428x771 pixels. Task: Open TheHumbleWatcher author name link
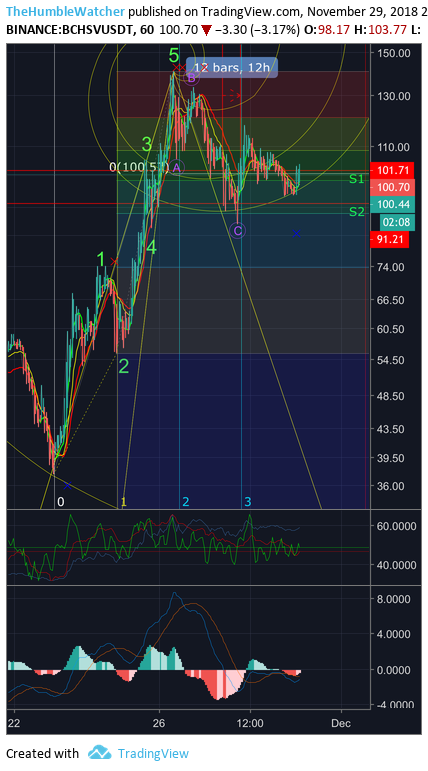(x=65, y=11)
